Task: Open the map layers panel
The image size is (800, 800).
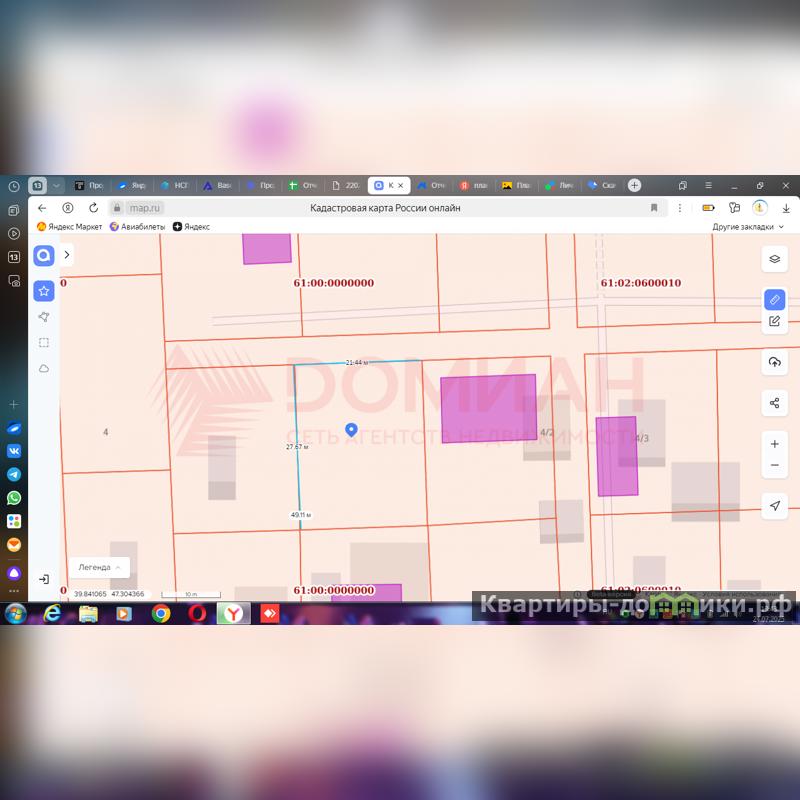Action: [774, 258]
